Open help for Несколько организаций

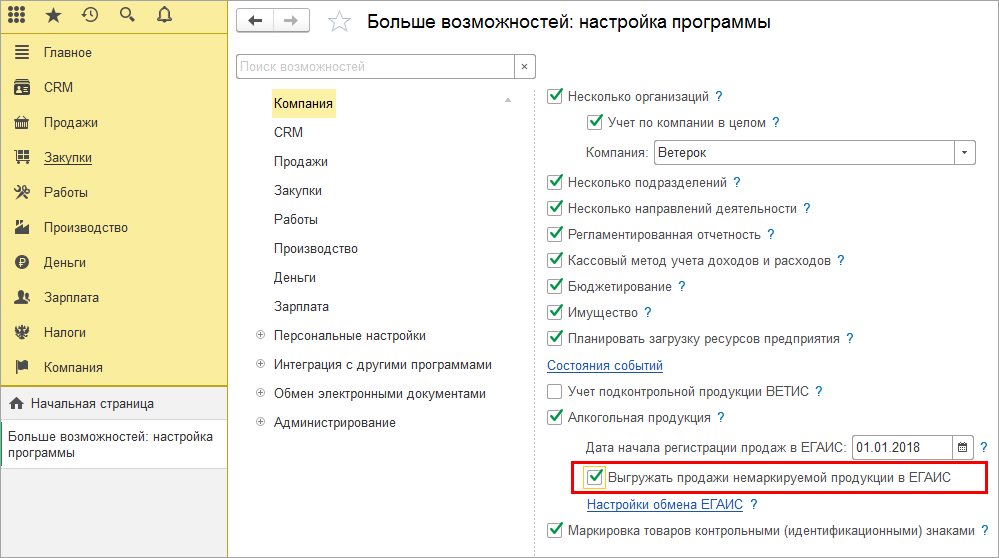pos(719,96)
